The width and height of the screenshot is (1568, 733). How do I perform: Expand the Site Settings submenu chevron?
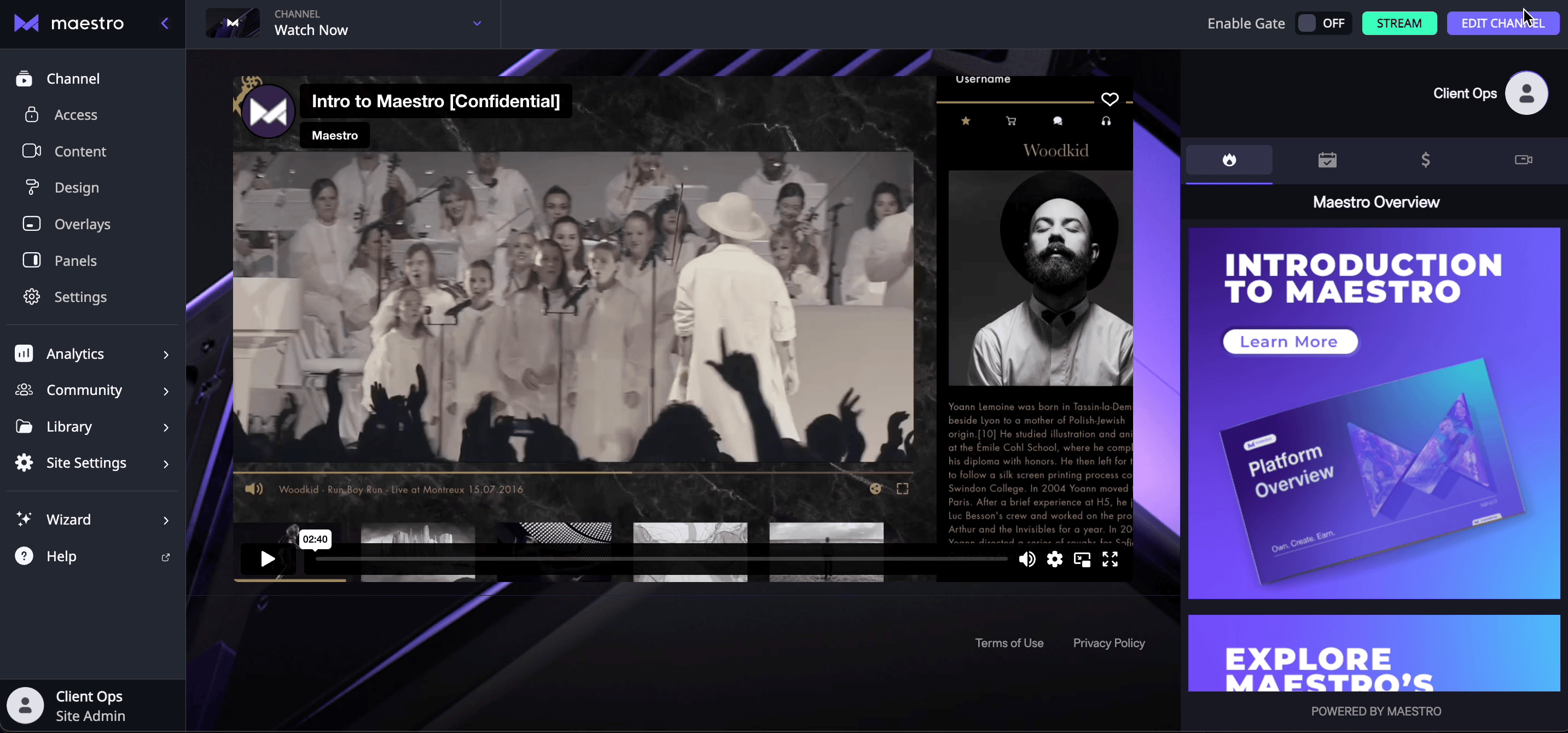point(166,464)
